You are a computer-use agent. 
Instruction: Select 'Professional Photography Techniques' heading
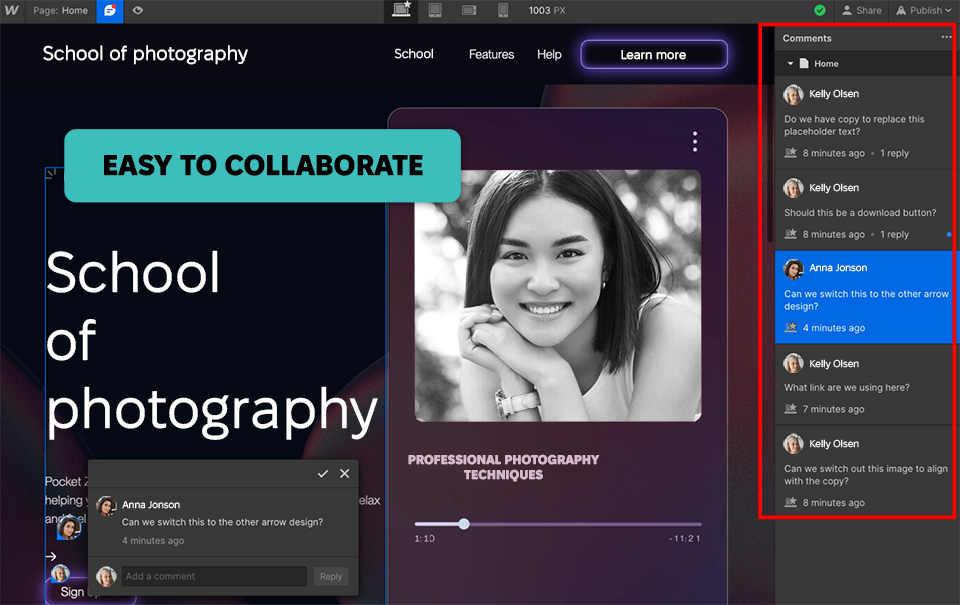pos(503,467)
